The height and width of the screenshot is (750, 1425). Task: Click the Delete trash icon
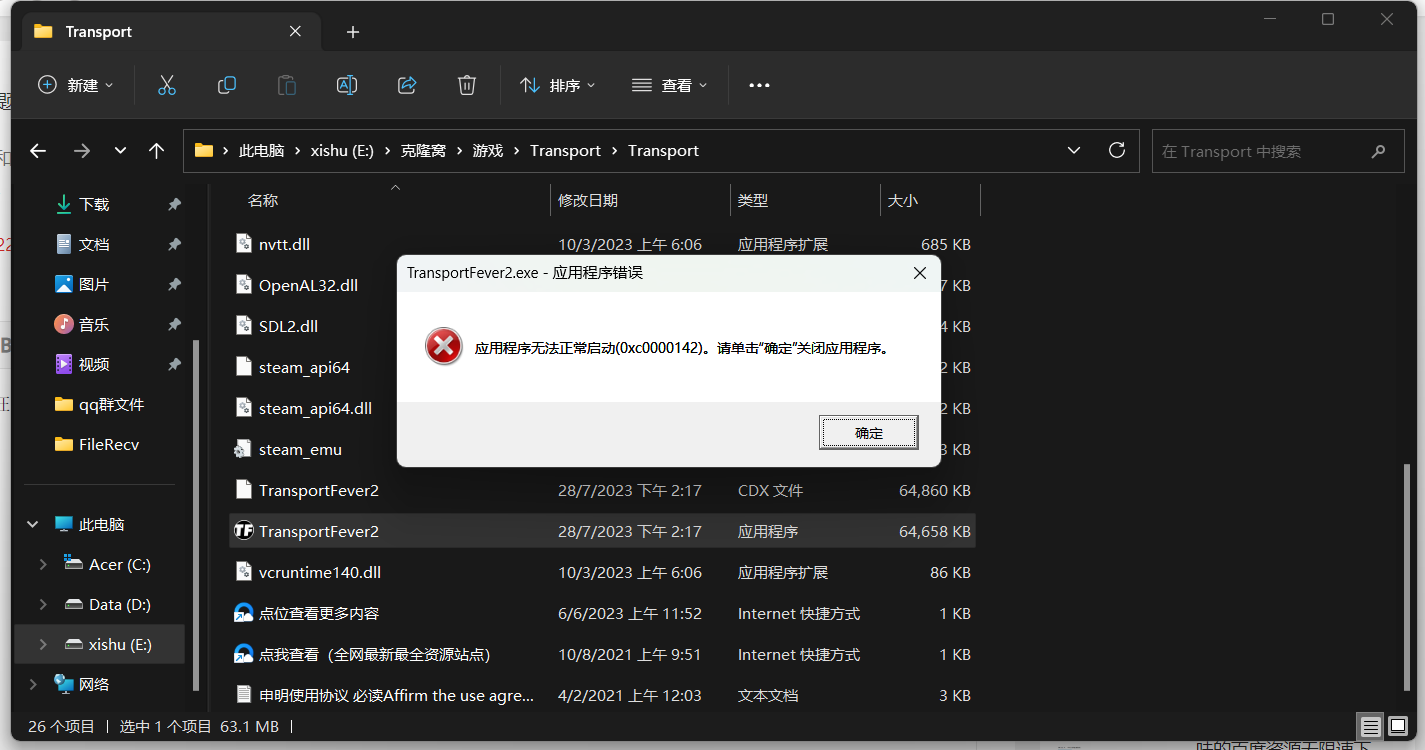click(x=467, y=85)
